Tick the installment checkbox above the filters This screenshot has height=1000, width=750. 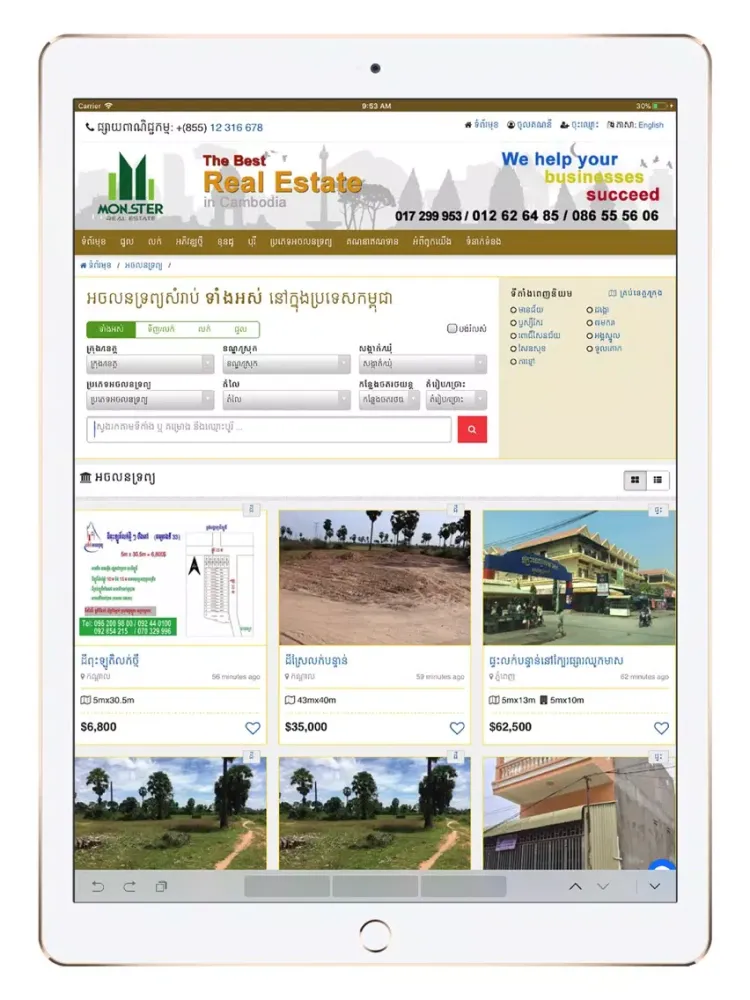point(452,328)
